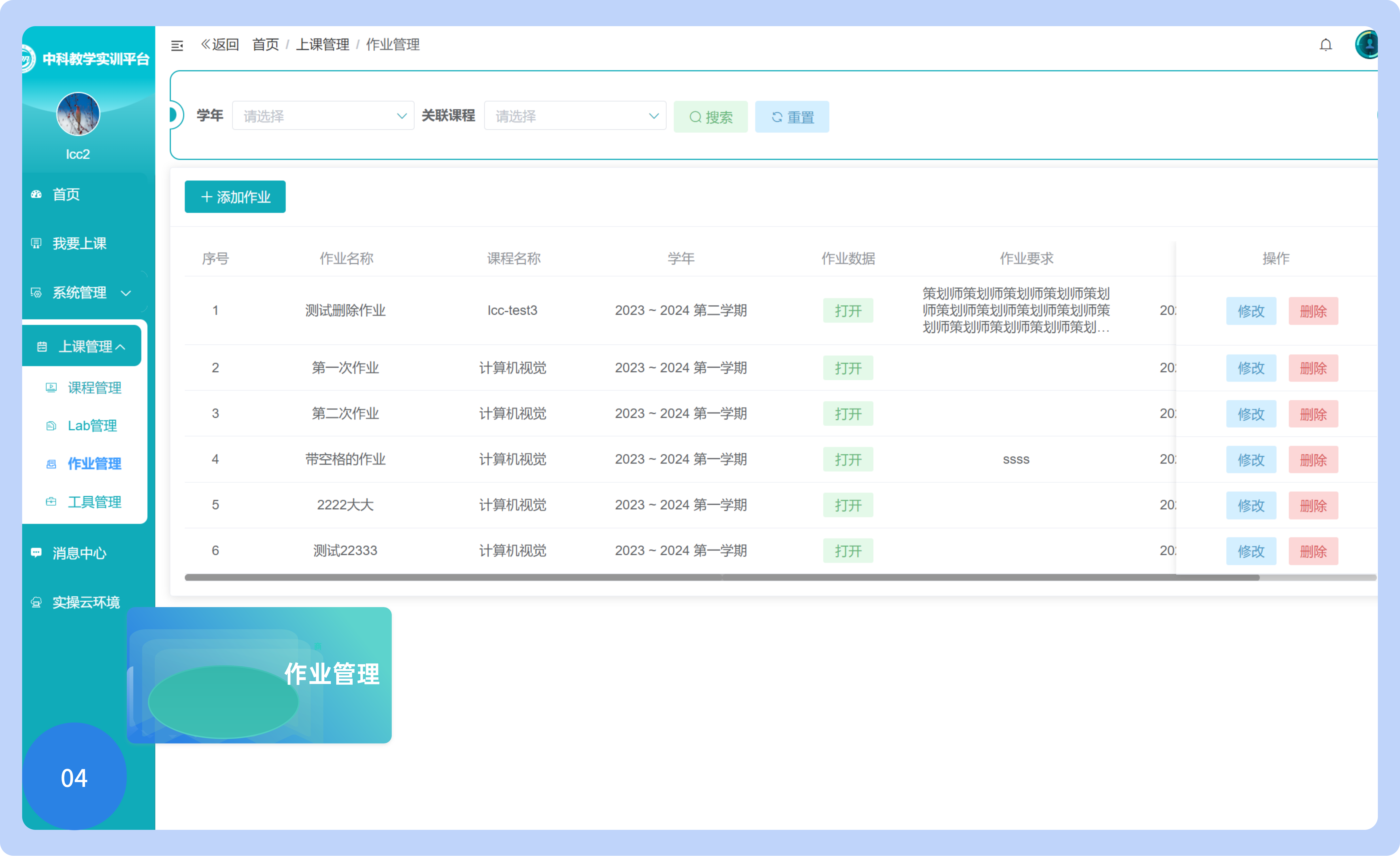Click the lcc2 profile picture in the sidebar
1400x856 pixels.
click(x=78, y=114)
